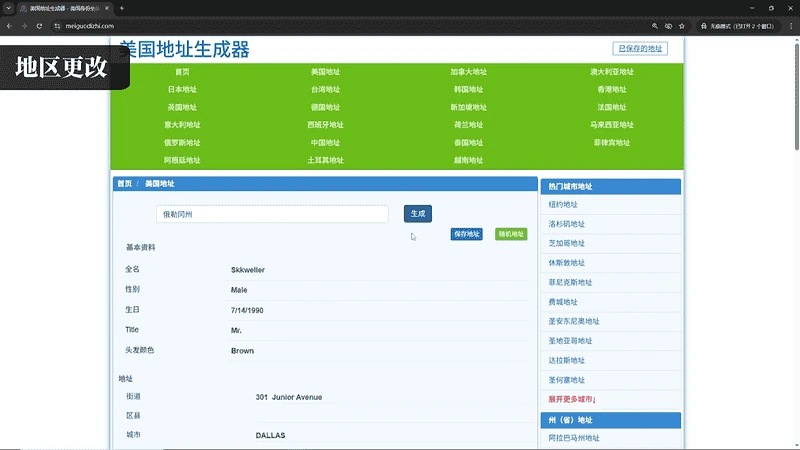Click the state search input field
The width and height of the screenshot is (800, 450).
pos(272,214)
